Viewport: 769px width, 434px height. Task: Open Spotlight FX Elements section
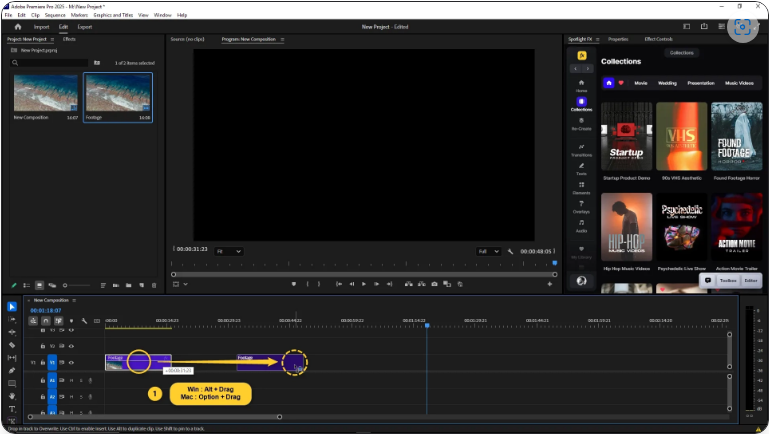pyautogui.click(x=581, y=188)
